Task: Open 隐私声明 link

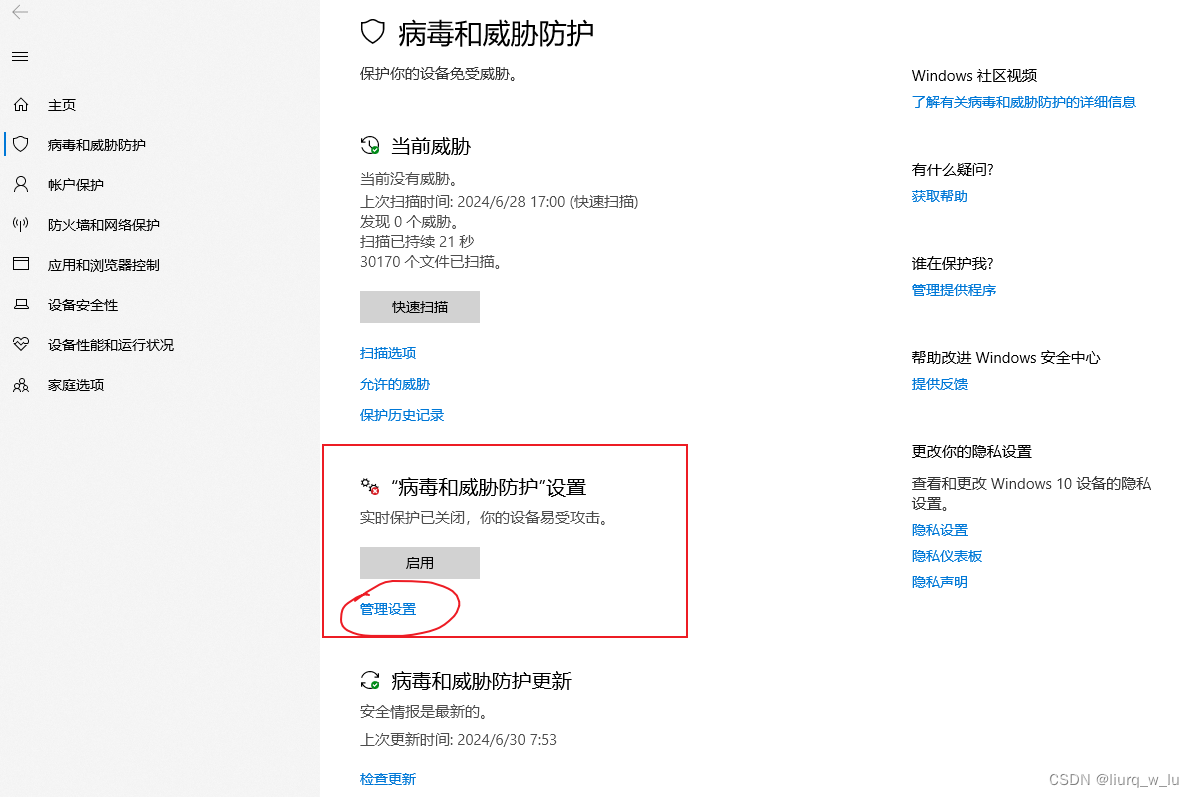Action: pos(939,582)
